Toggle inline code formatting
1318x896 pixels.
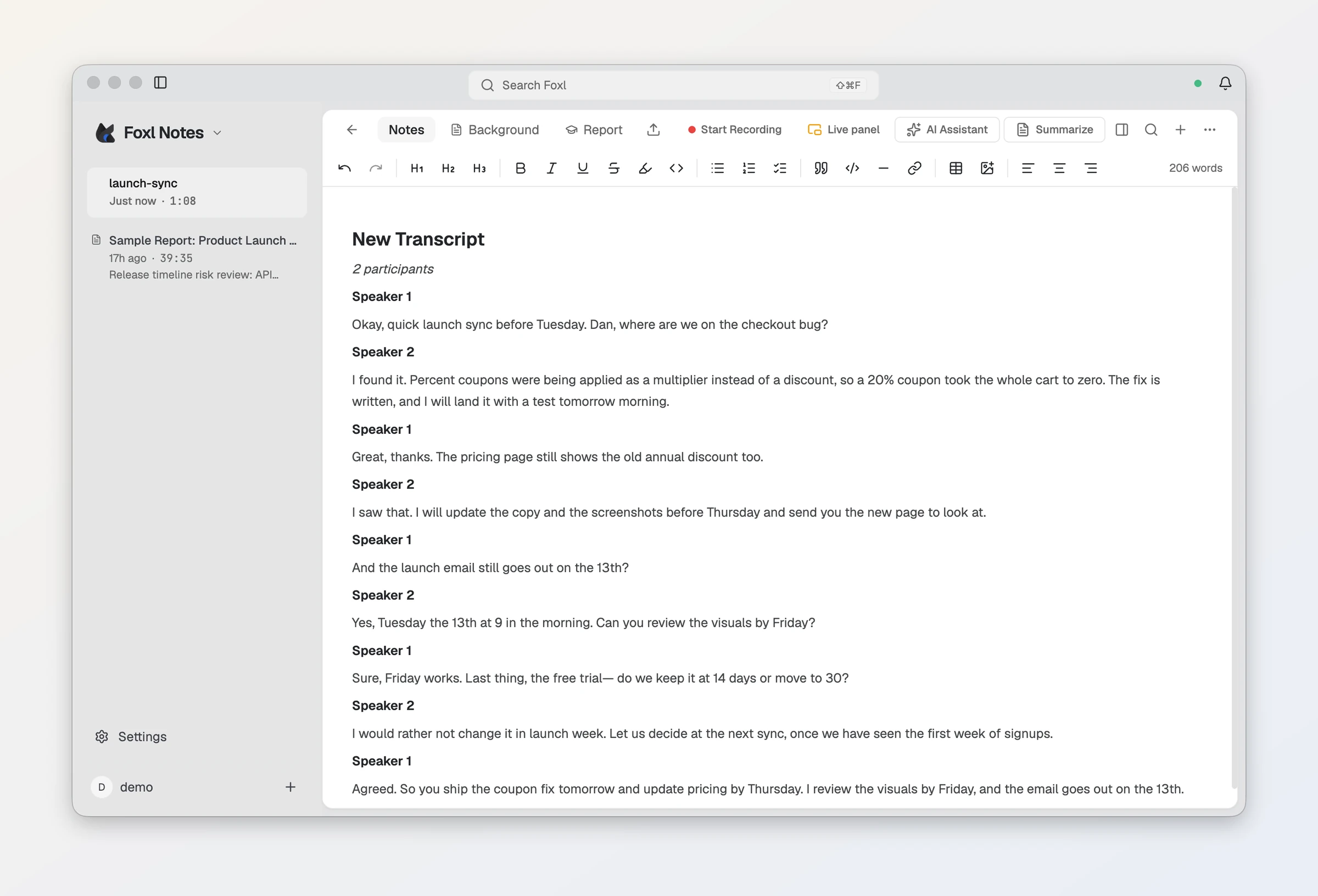click(x=676, y=168)
